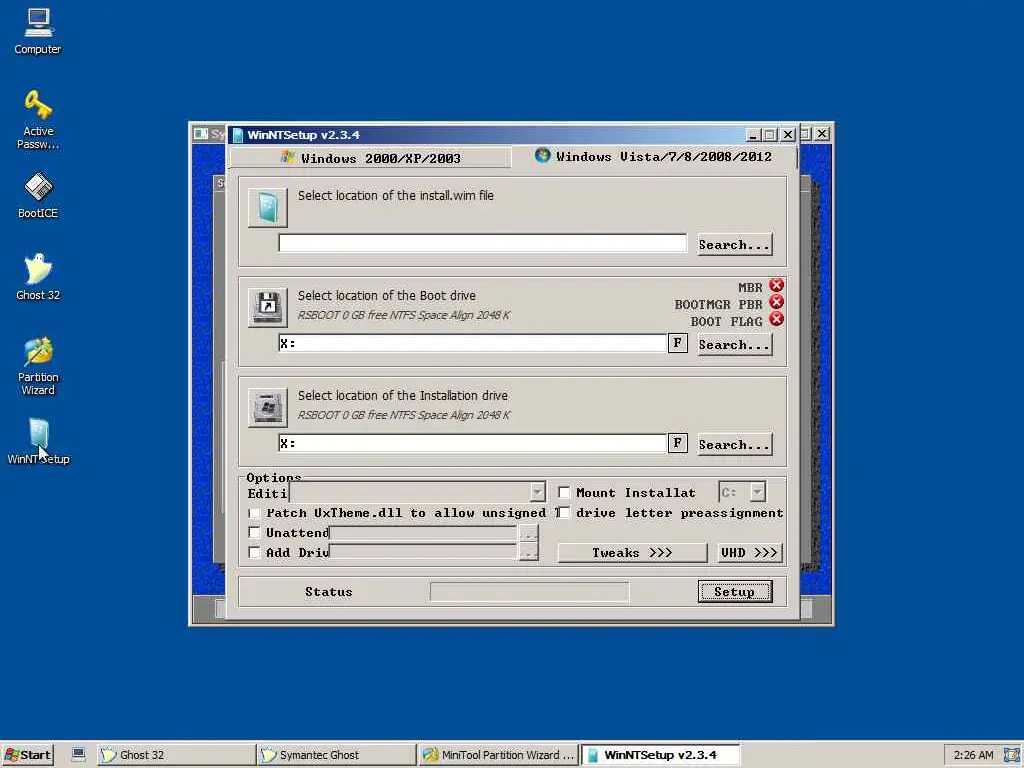Open the Computer desktop icon
This screenshot has width=1024, height=768.
(38, 31)
